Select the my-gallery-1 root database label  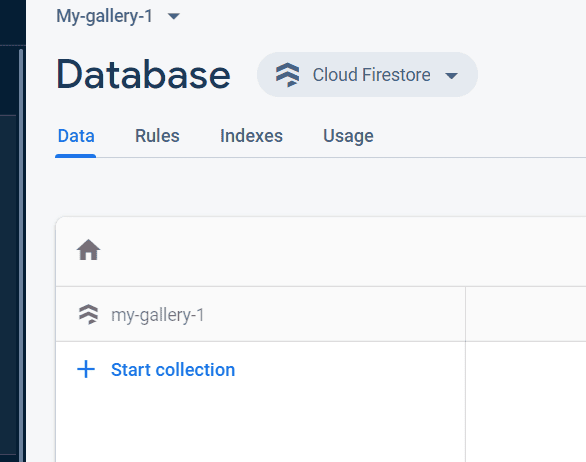point(157,315)
